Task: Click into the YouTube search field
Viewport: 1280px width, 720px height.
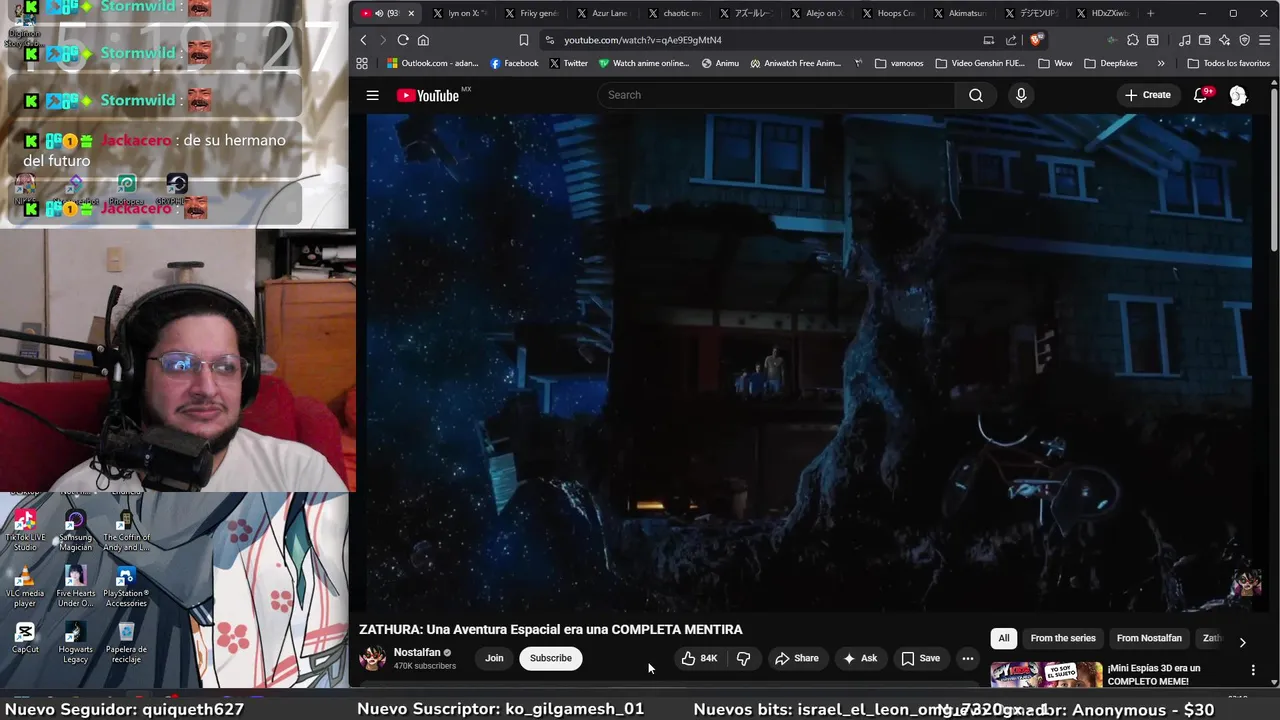Action: (x=776, y=95)
